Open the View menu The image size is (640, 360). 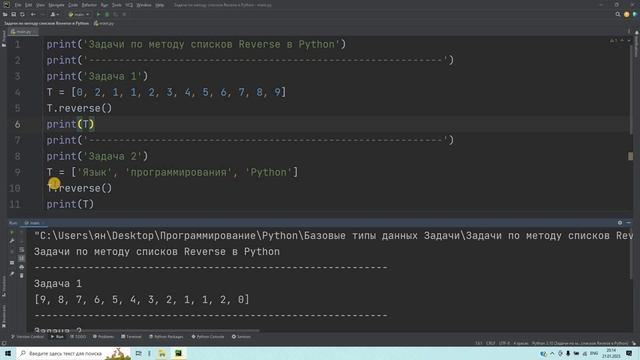(40, 5)
